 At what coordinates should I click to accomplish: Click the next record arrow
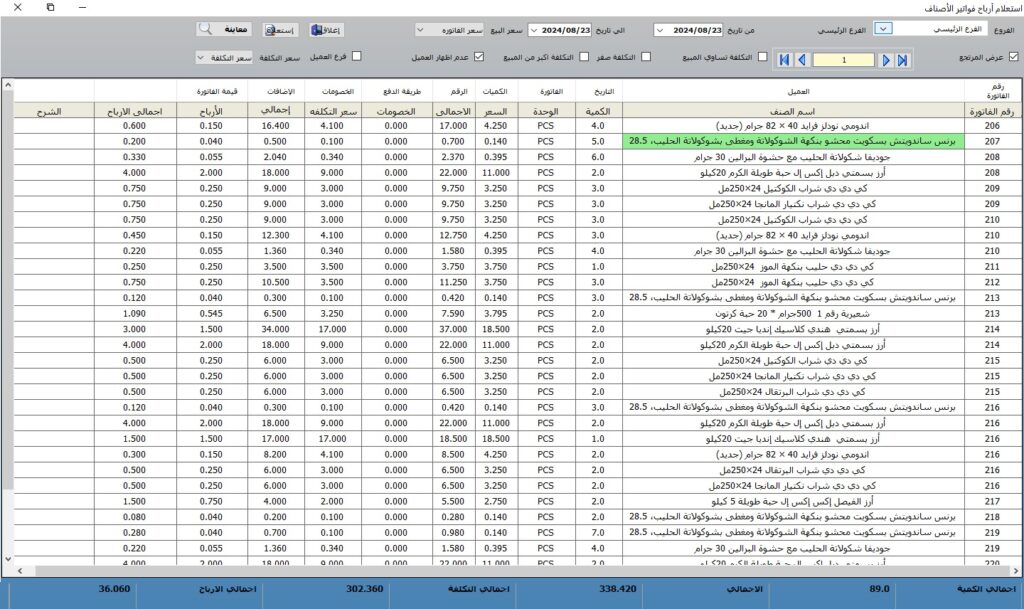[x=886, y=60]
